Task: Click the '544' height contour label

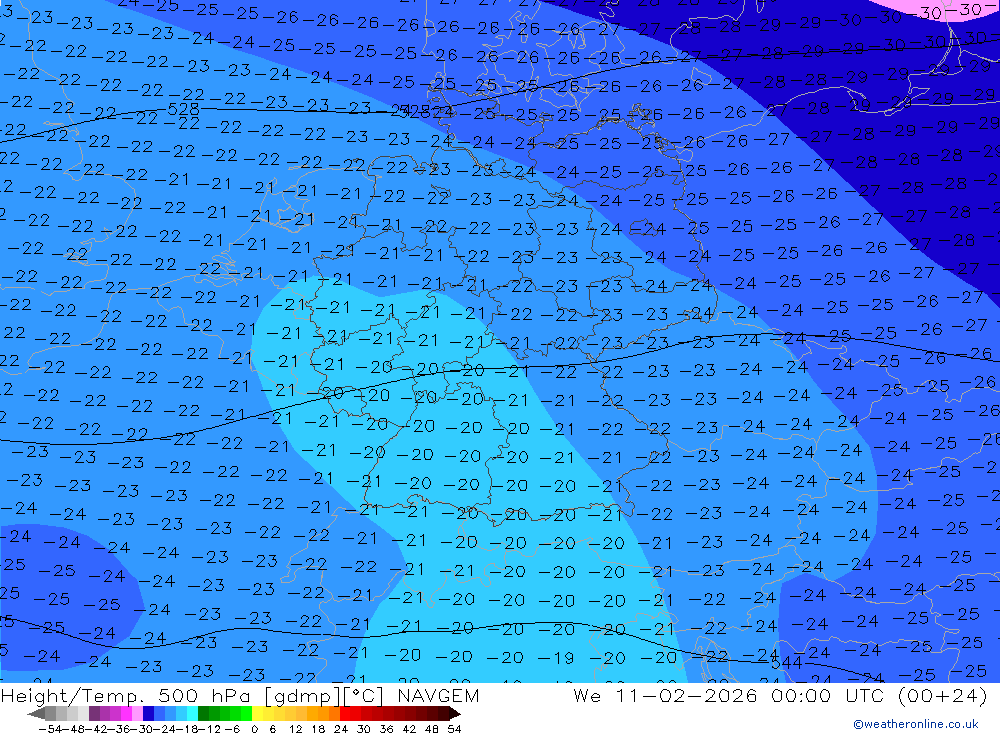Action: [787, 662]
